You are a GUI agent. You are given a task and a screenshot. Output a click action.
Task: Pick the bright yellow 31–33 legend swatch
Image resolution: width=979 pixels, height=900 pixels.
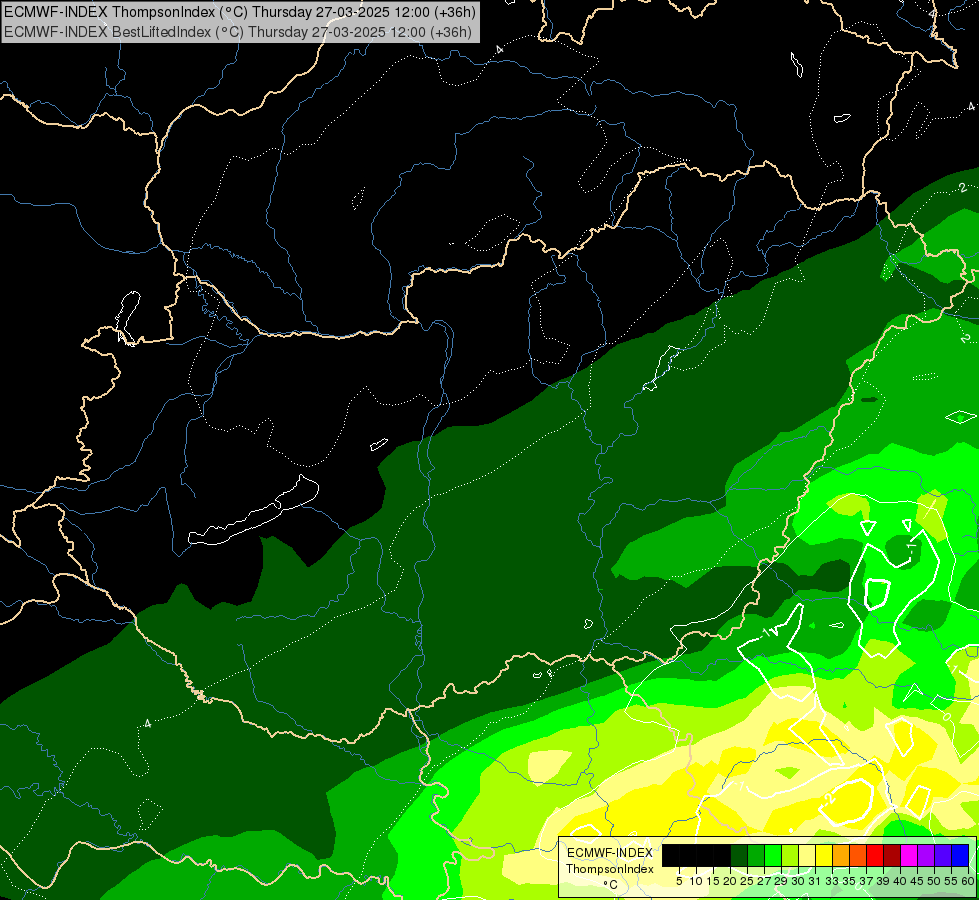[824, 855]
